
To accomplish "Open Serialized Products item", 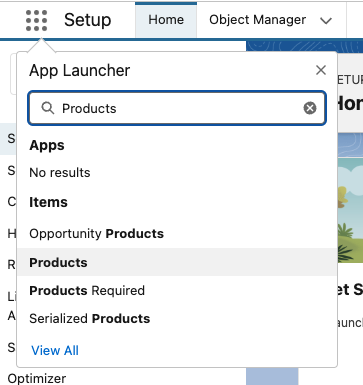I will click(177, 318).
